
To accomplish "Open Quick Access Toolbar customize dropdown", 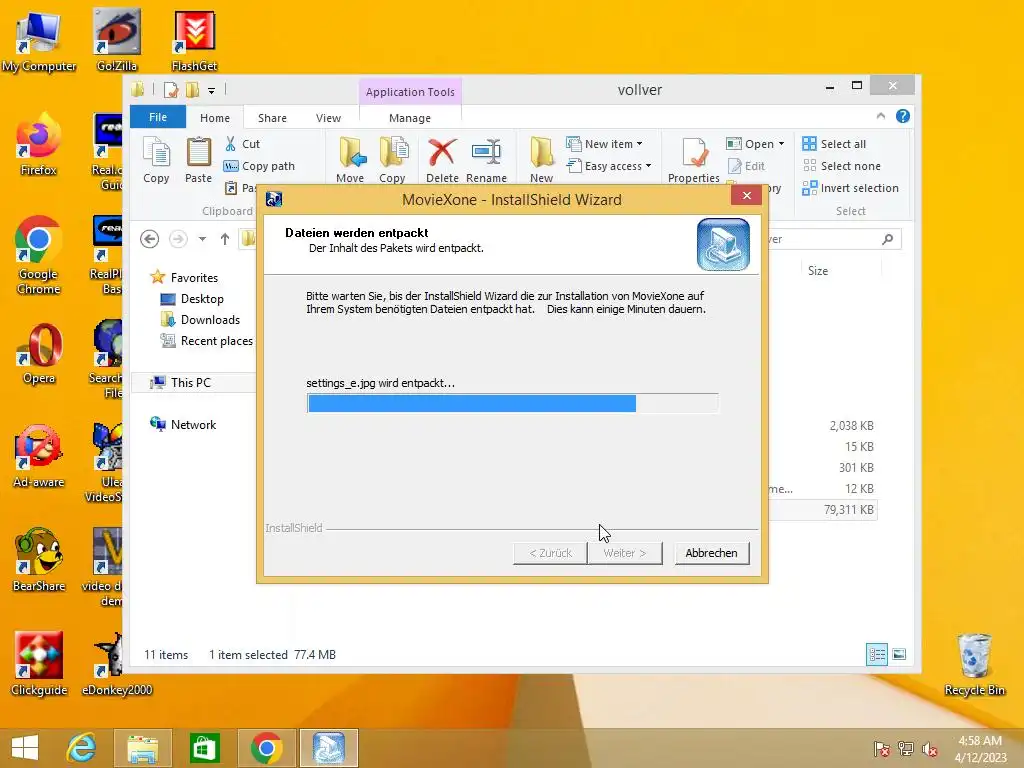I will tap(211, 91).
